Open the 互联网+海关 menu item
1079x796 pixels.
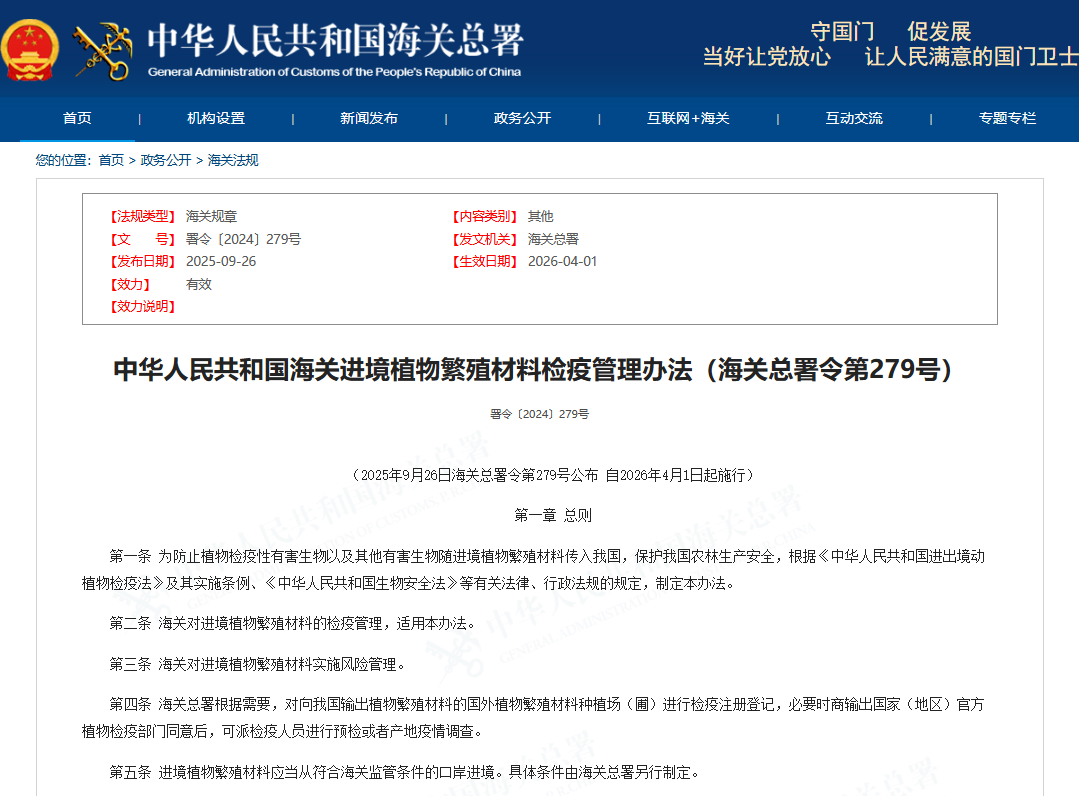click(x=688, y=118)
